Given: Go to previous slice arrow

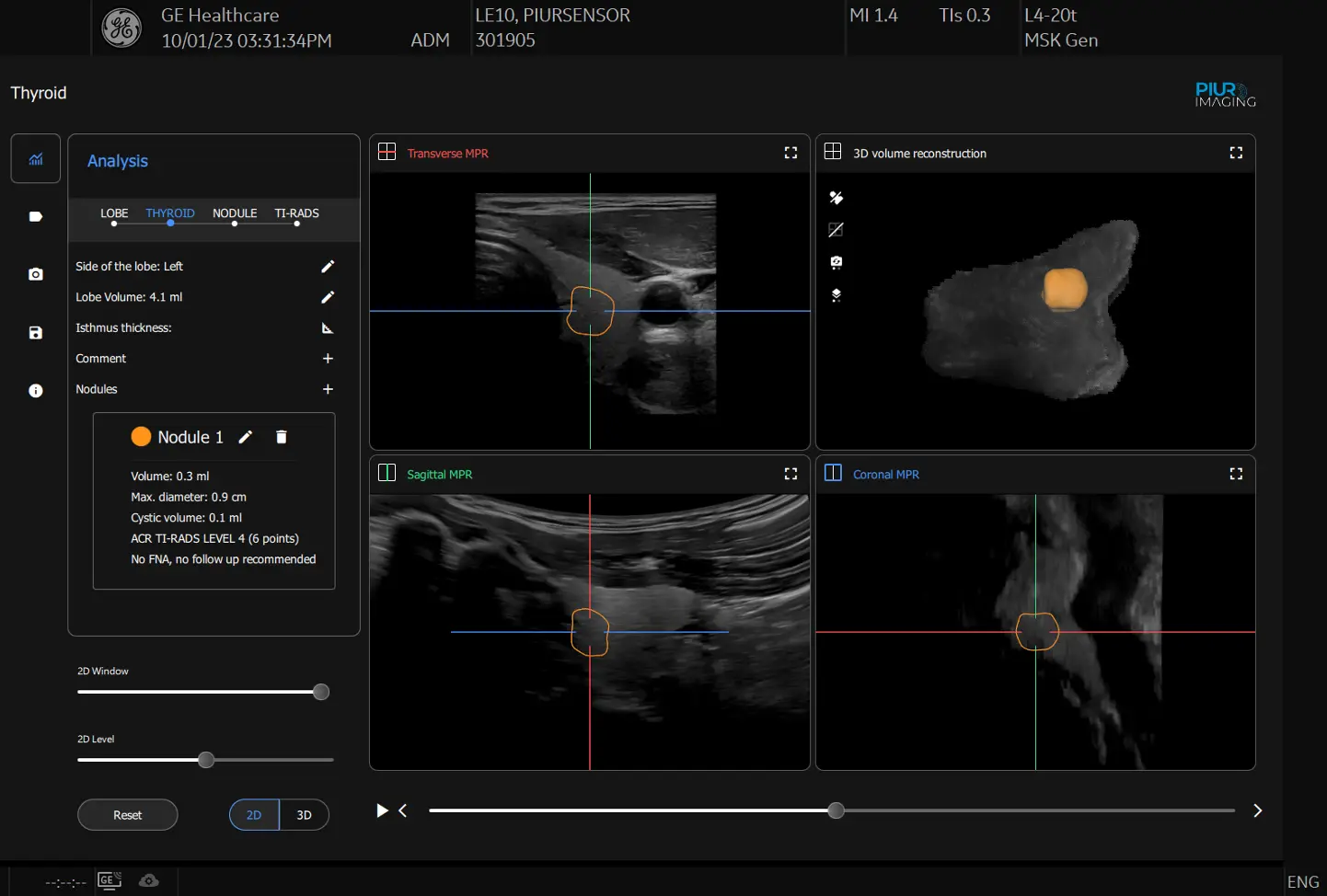Looking at the screenshot, I should [x=403, y=810].
